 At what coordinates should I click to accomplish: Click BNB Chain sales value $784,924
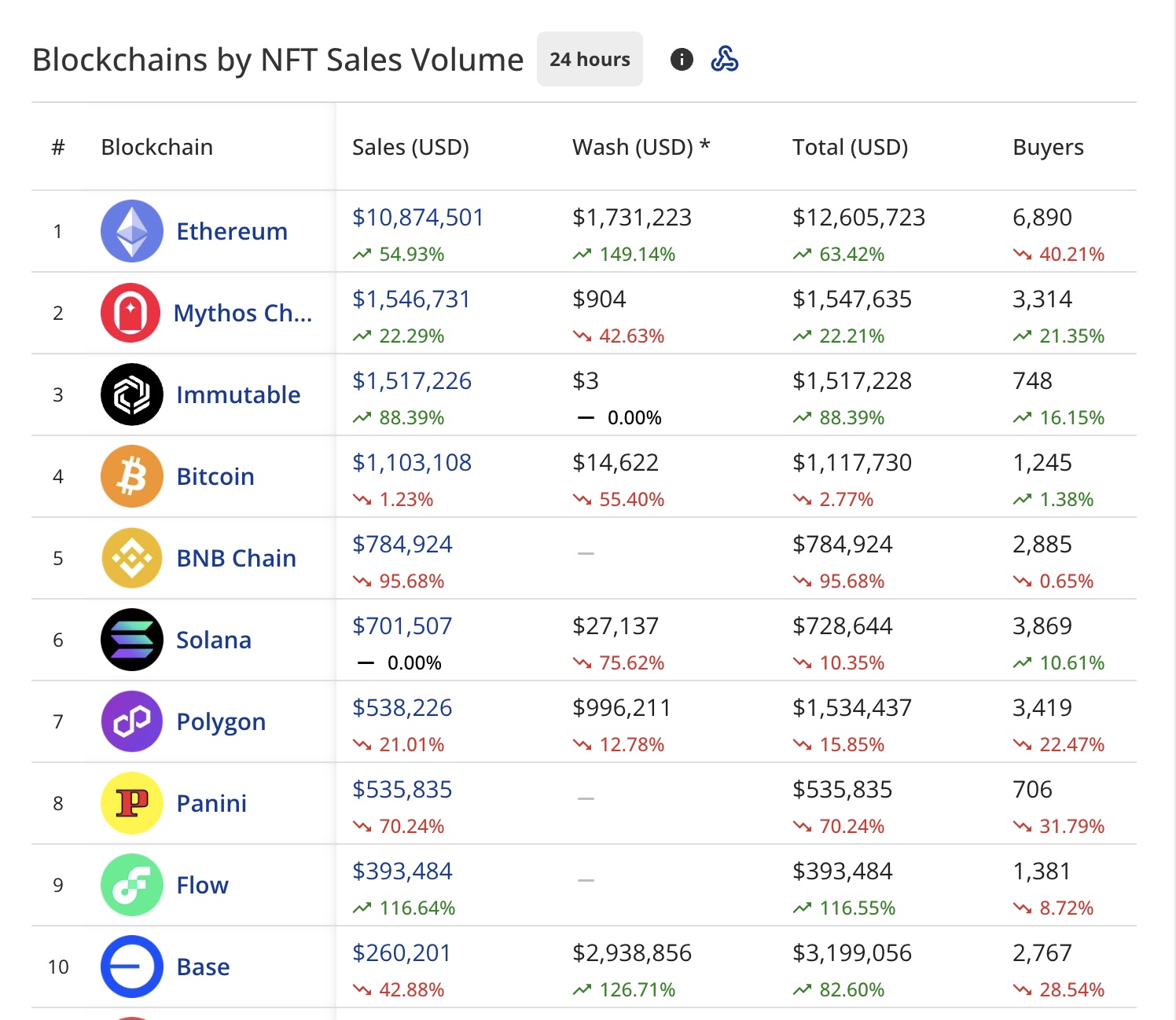pyautogui.click(x=402, y=544)
